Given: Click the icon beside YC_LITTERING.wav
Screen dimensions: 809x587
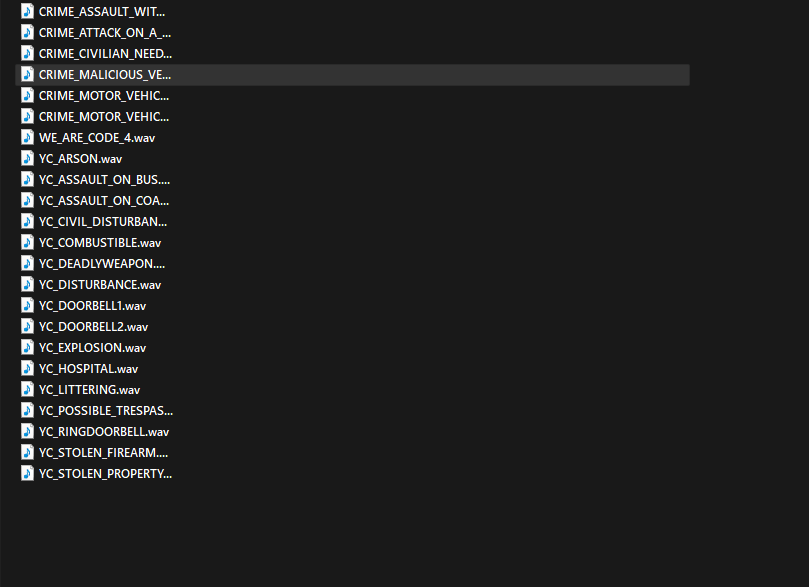Looking at the screenshot, I should [x=28, y=389].
